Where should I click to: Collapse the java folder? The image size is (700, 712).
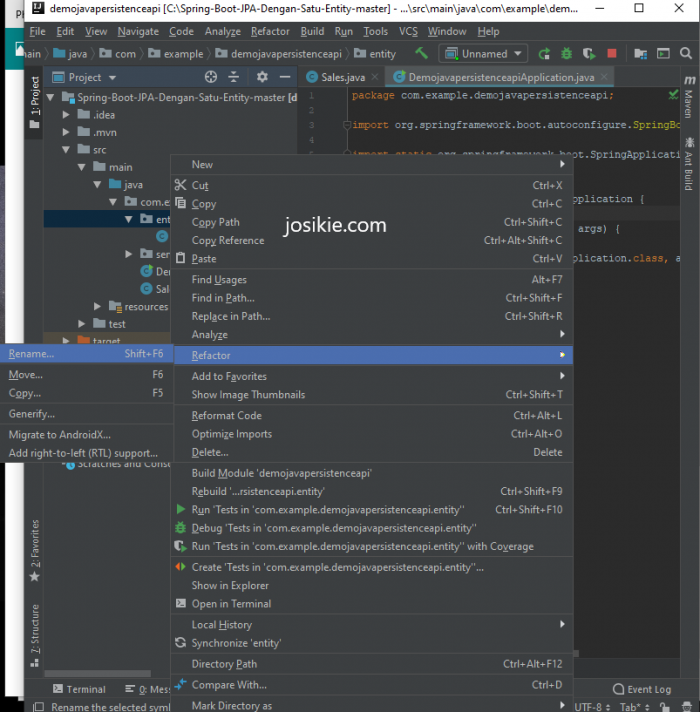97,184
